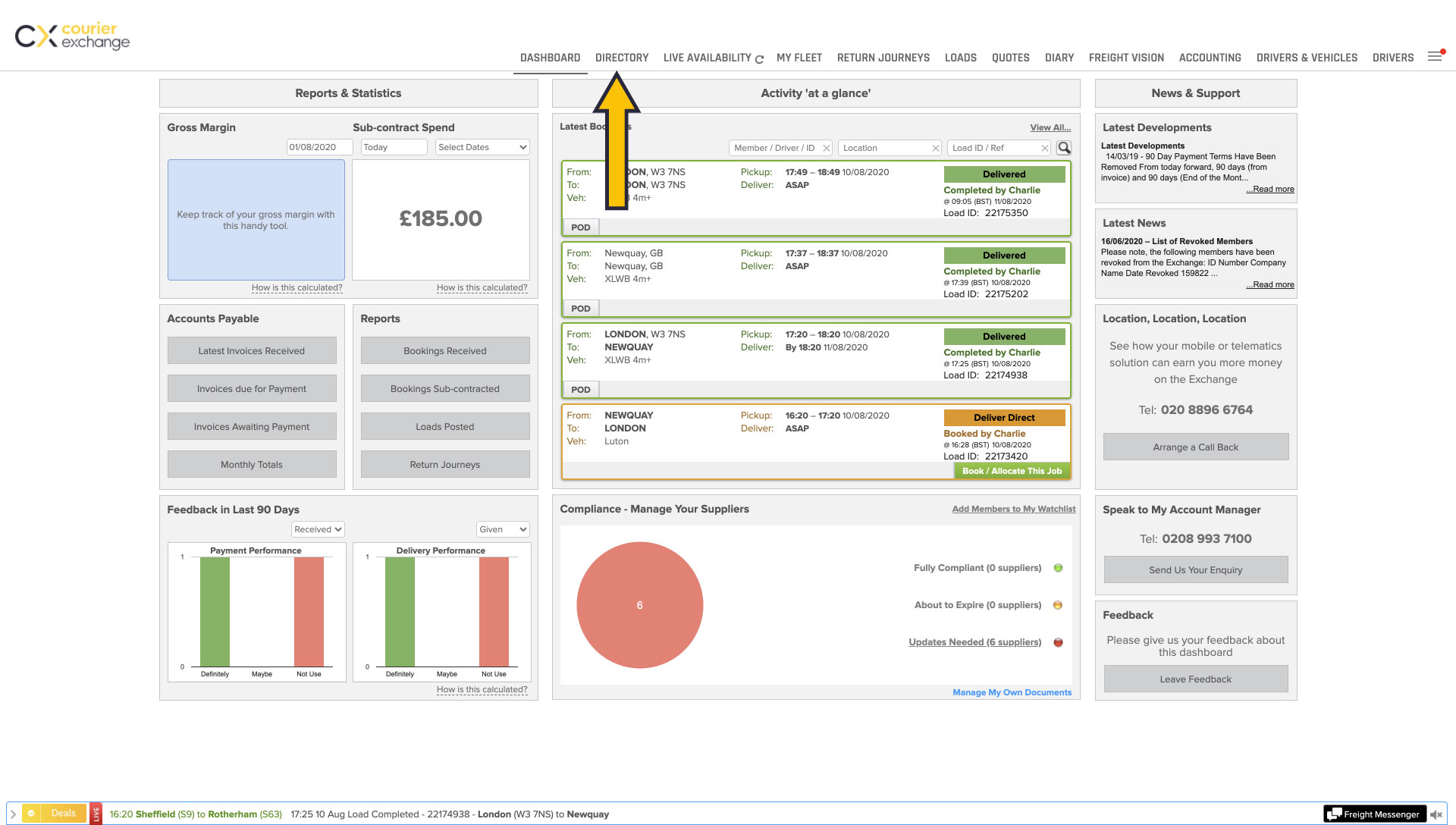Read more of Latest Developments
This screenshot has height=825, width=1456.
[1270, 189]
